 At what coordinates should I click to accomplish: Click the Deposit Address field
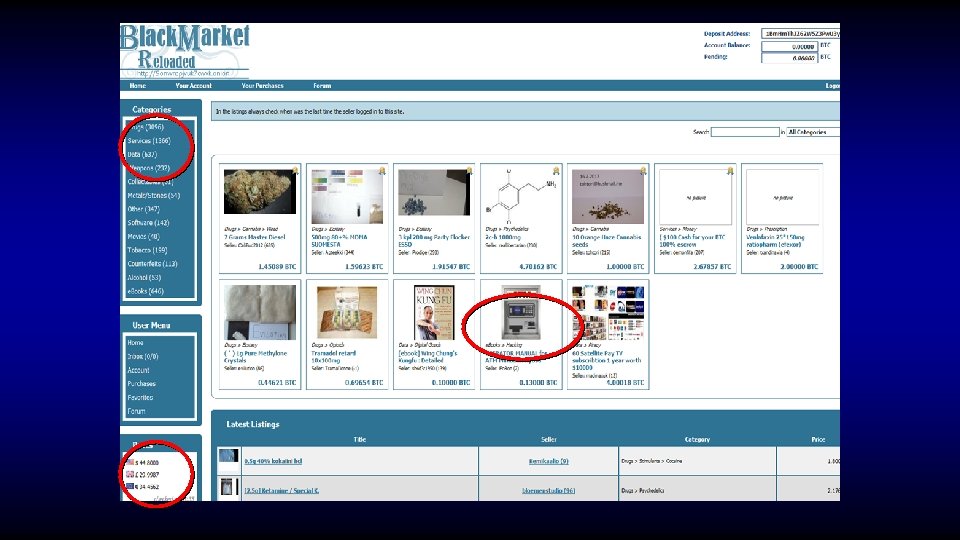coord(800,34)
